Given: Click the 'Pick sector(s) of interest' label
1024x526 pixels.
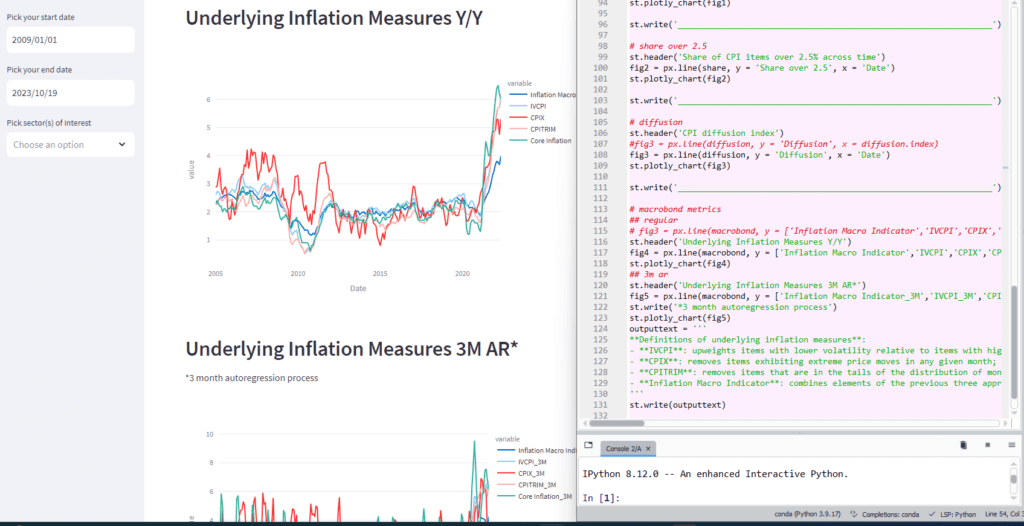Looking at the screenshot, I should pos(49,122).
